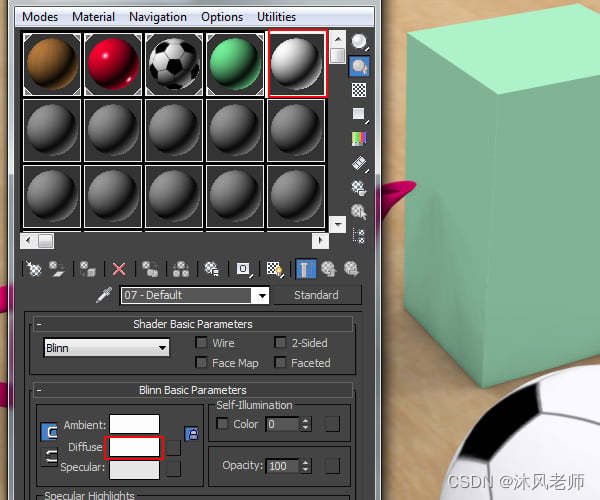Click the Ambient color swatch
The height and width of the screenshot is (500, 600).
click(134, 424)
